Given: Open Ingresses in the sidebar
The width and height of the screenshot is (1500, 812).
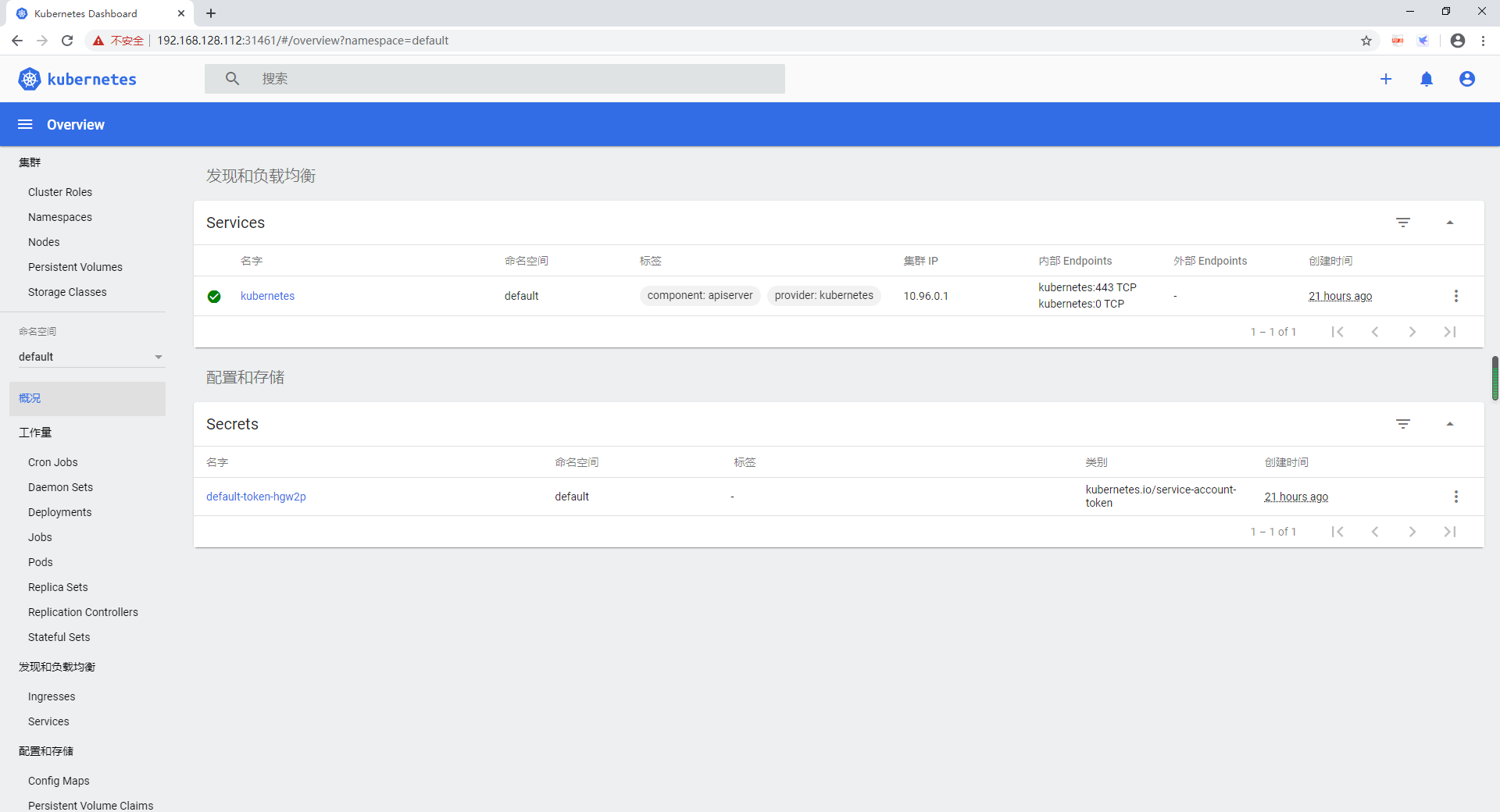Looking at the screenshot, I should [52, 696].
